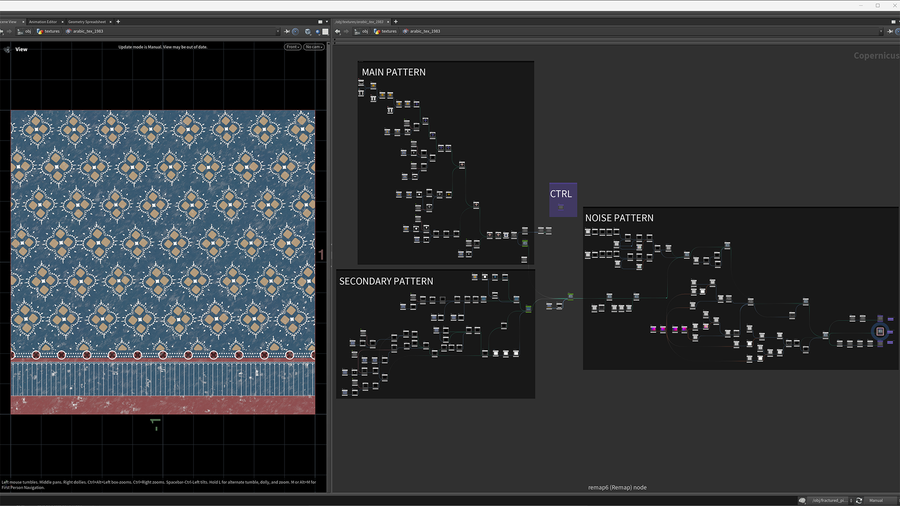Click the cook status brain icon
The image size is (900, 506).
pos(802,500)
